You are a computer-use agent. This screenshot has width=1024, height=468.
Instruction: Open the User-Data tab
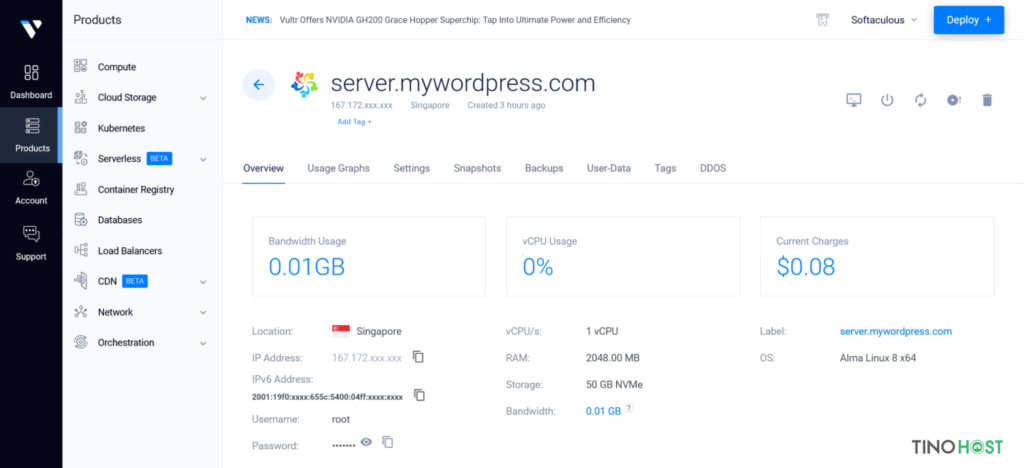609,168
